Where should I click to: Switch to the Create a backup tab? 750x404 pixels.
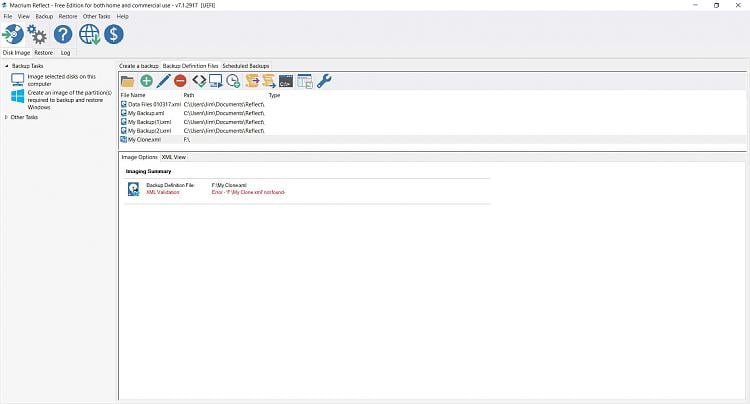[x=139, y=66]
